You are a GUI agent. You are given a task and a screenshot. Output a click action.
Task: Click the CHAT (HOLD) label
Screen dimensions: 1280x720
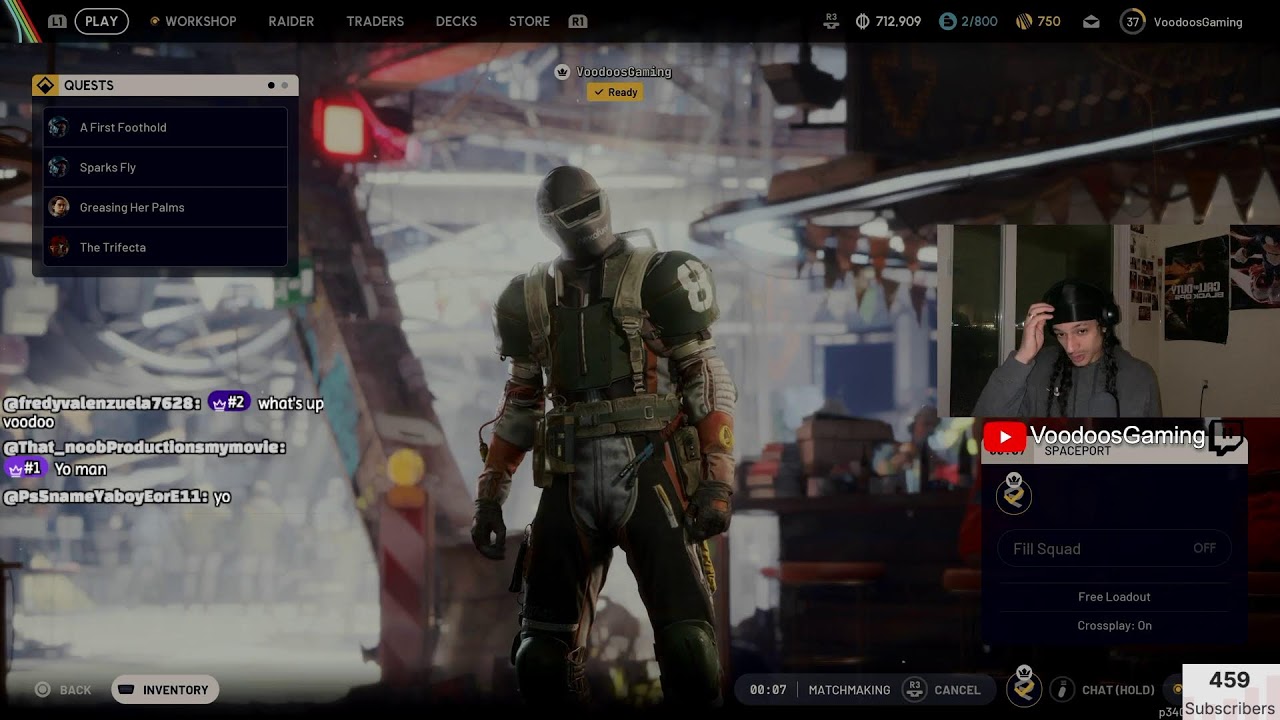tap(1118, 690)
